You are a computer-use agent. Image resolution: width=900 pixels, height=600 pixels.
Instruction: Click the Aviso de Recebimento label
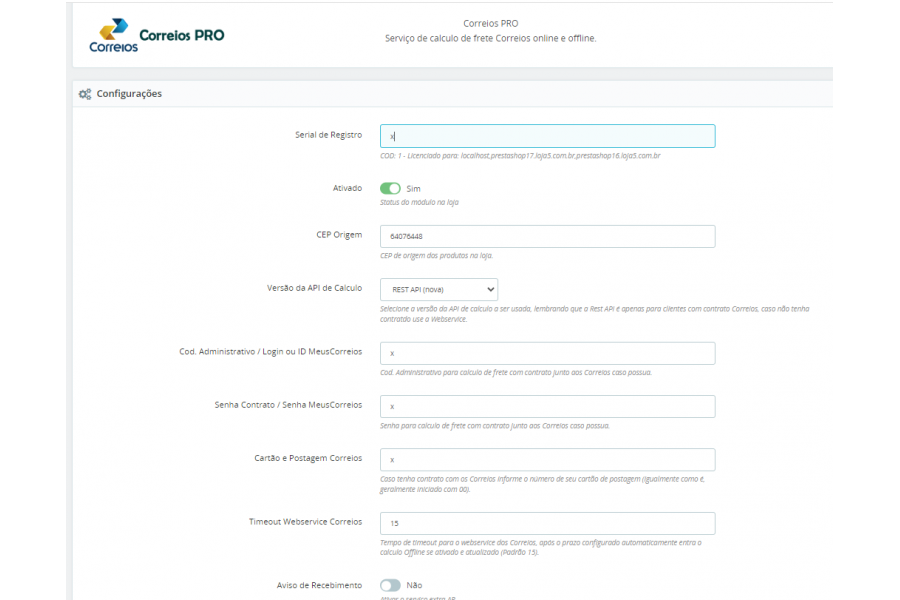[x=319, y=585]
